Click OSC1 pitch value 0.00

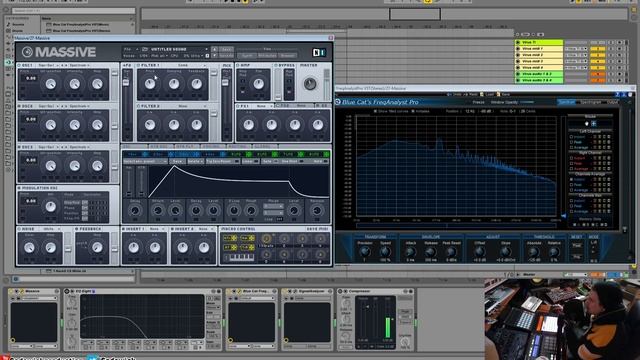tap(31, 78)
